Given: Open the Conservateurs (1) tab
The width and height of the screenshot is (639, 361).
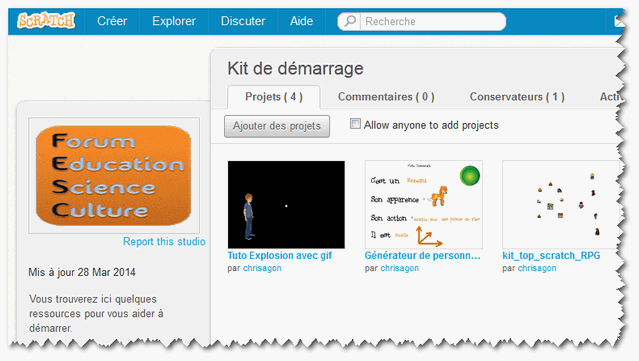Looking at the screenshot, I should pyautogui.click(x=517, y=97).
